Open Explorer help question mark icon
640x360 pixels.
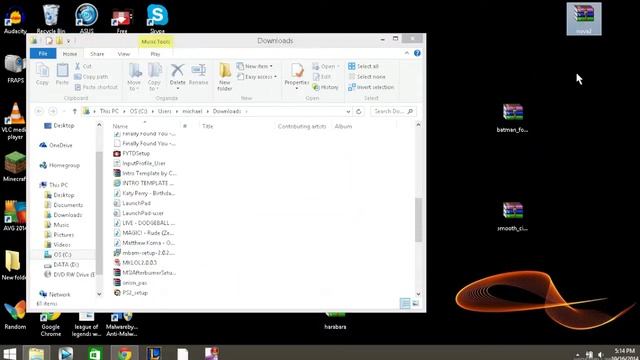coord(417,53)
